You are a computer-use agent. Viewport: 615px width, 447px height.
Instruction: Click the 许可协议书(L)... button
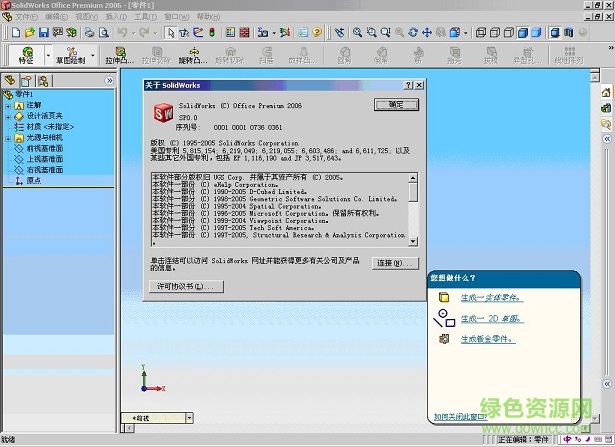[x=186, y=287]
